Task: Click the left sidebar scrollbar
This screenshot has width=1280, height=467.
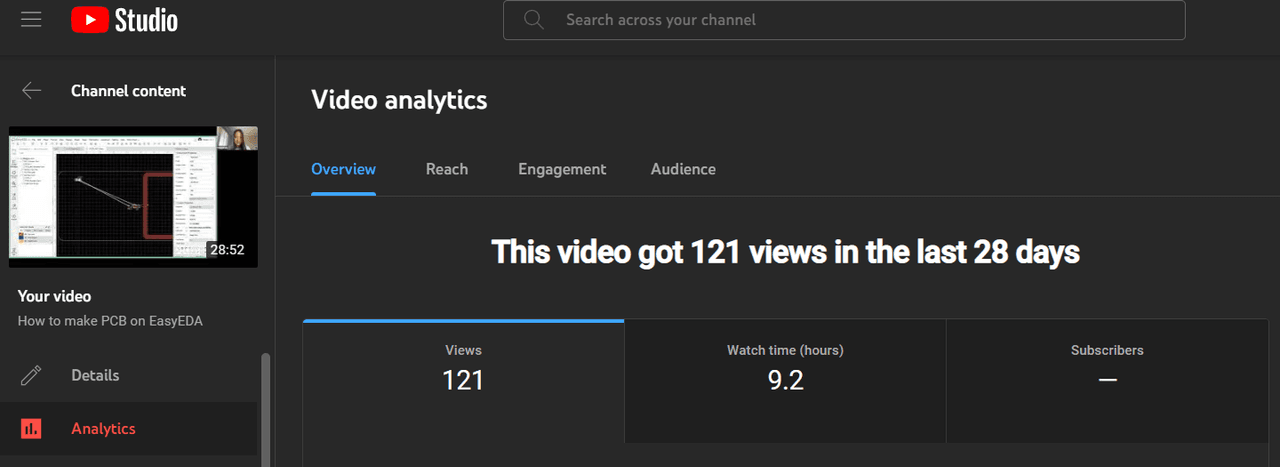Action: click(265, 410)
